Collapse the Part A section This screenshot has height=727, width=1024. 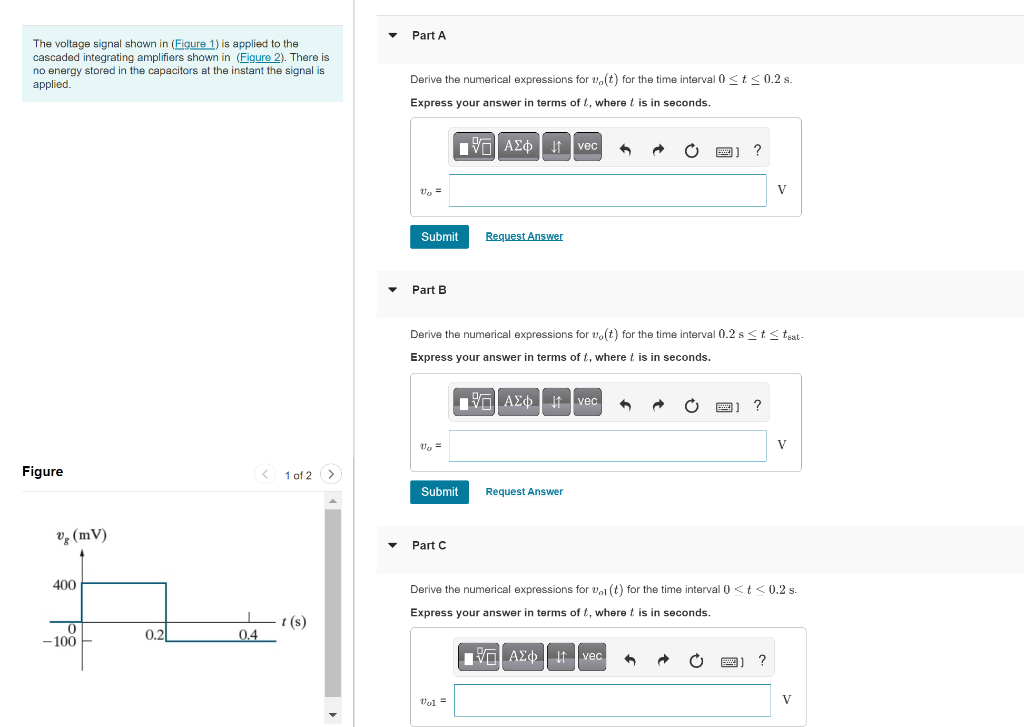[x=391, y=35]
